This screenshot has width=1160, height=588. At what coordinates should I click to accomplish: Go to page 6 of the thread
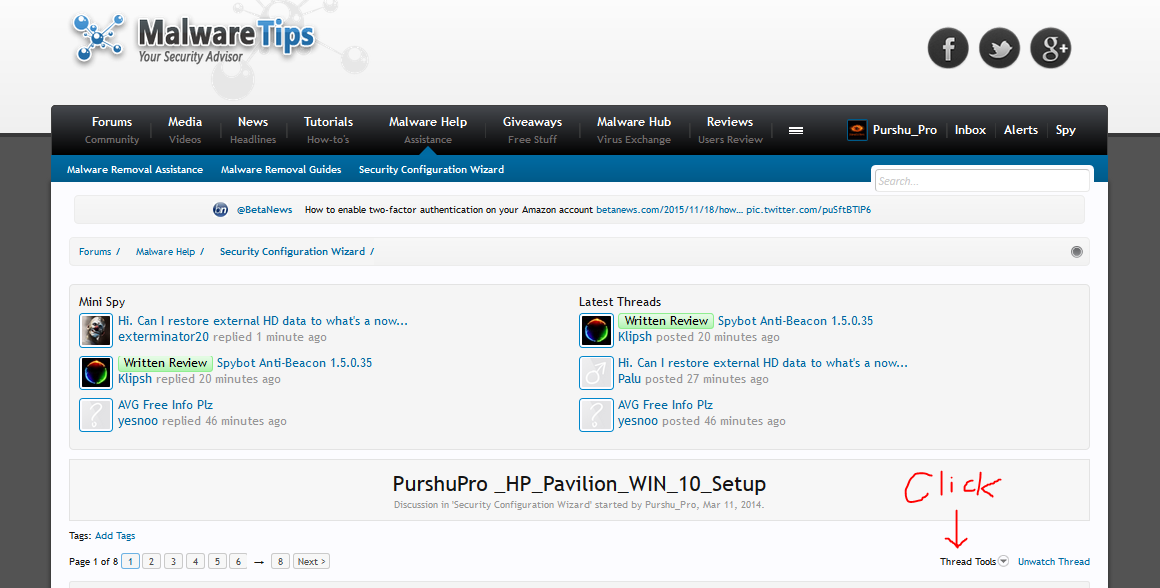(238, 561)
